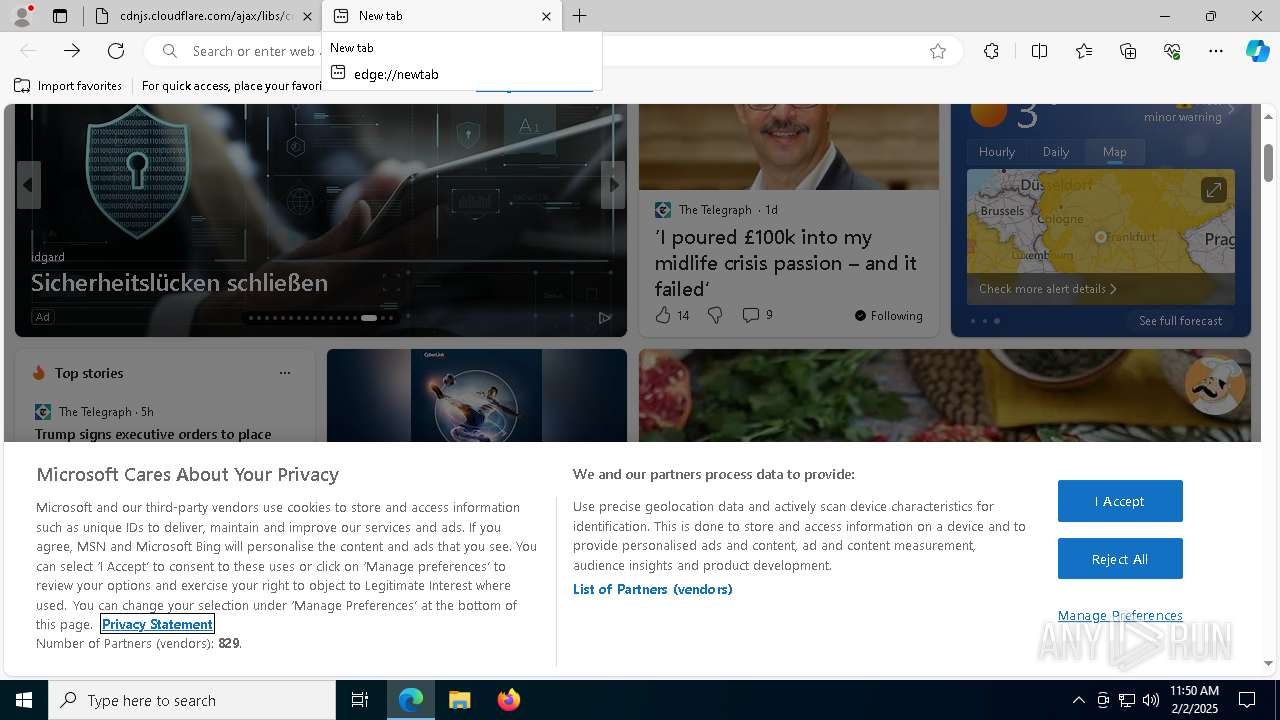Launch Firefox from taskbar
The width and height of the screenshot is (1280, 720).
tap(508, 700)
